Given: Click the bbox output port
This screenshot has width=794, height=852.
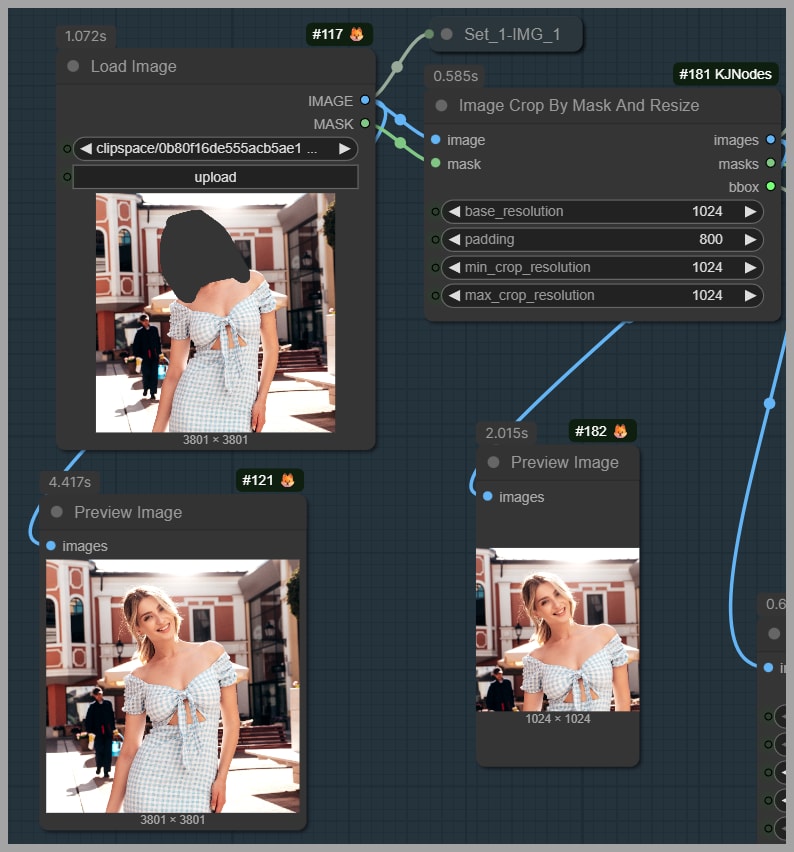Looking at the screenshot, I should point(770,186).
